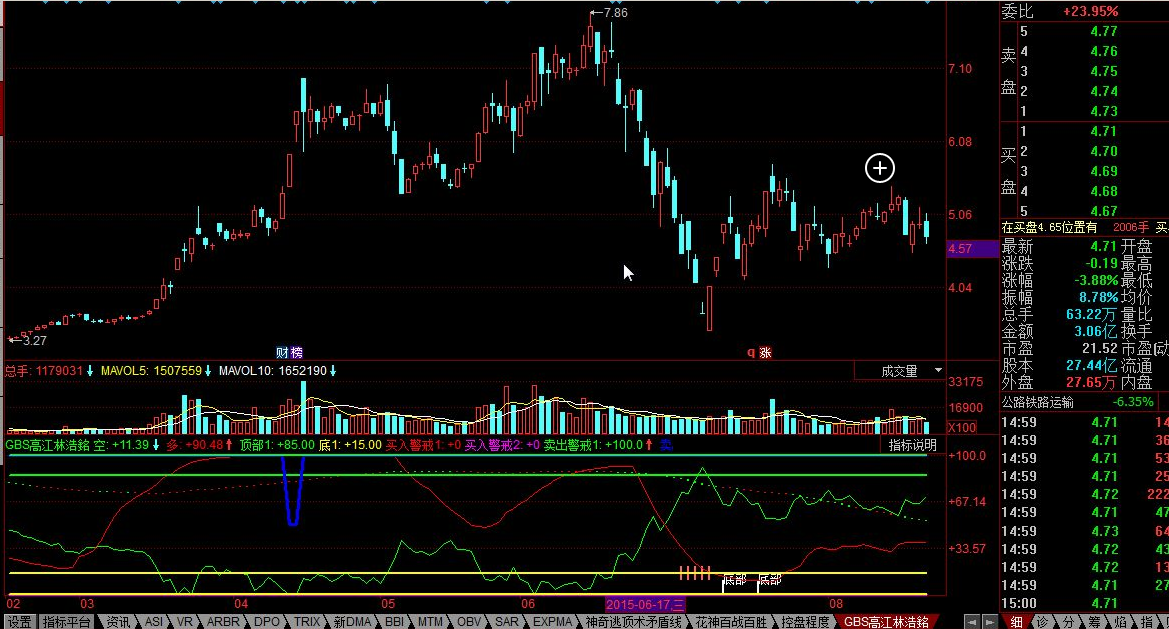This screenshot has height=629, width=1169.
Task: Click the 涨 marker below the candlesticks
Action: click(x=765, y=353)
